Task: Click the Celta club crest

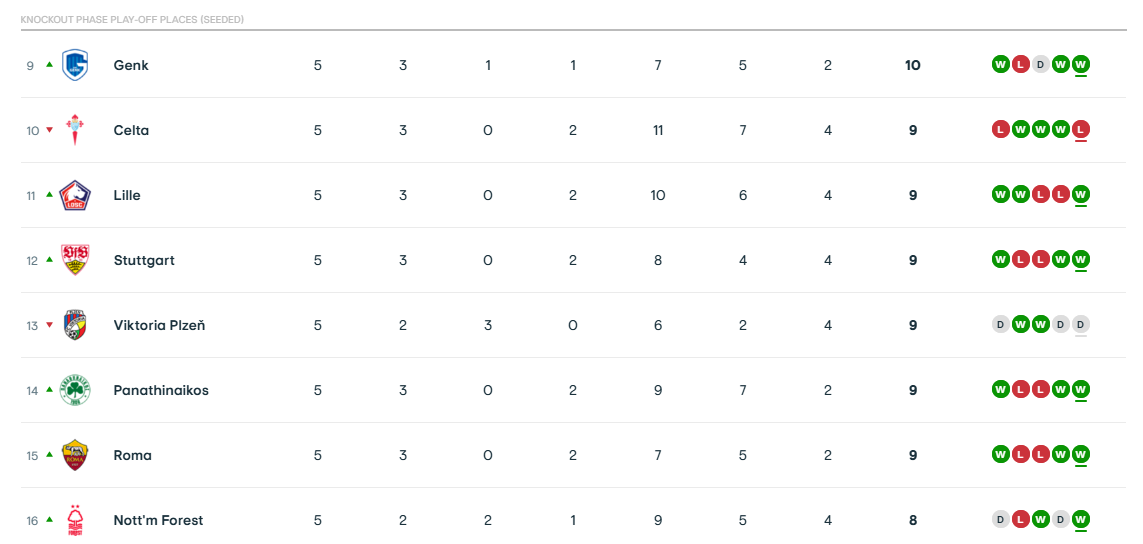Action: click(75, 130)
